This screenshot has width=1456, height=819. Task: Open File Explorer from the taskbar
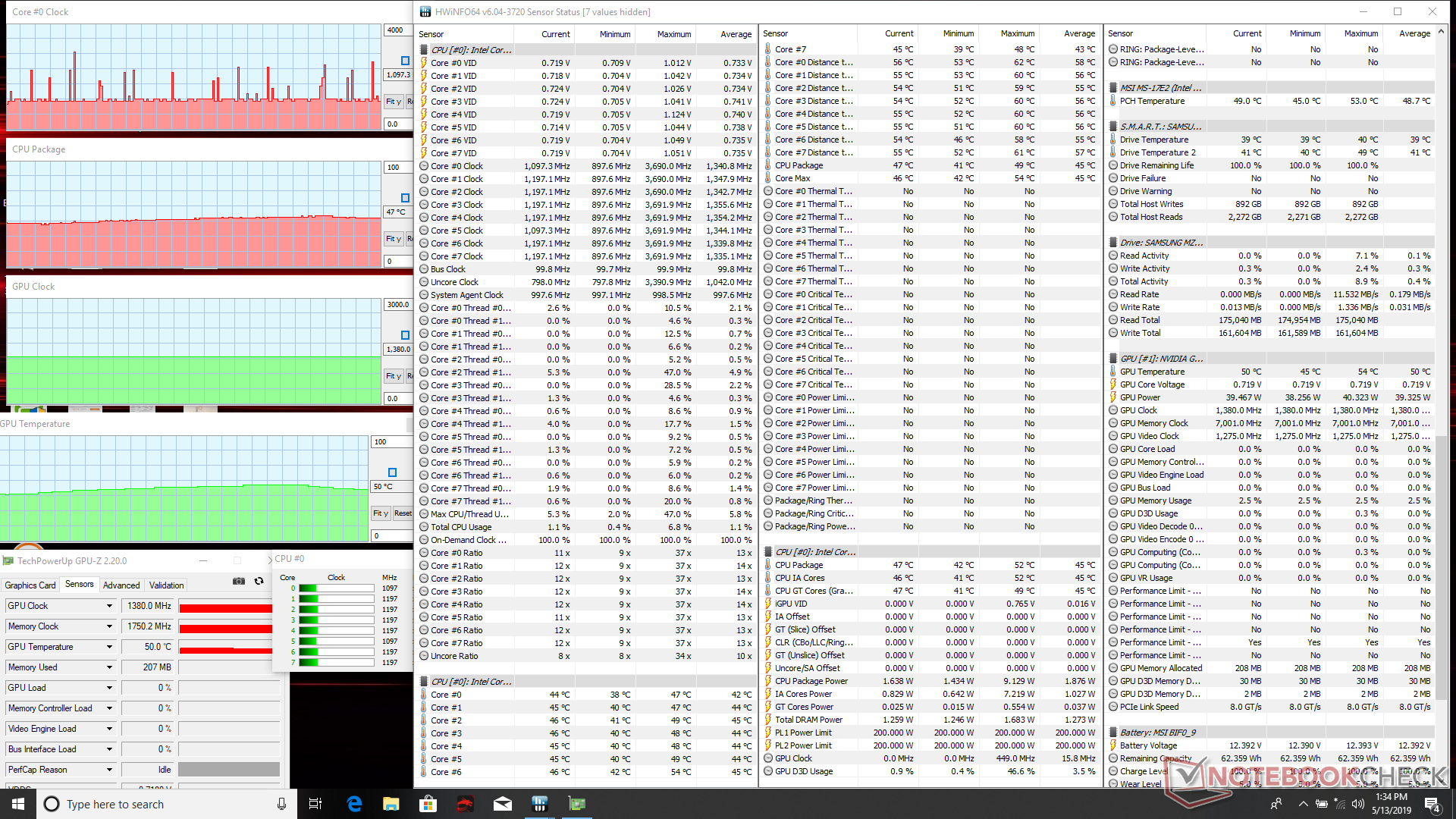[x=391, y=804]
